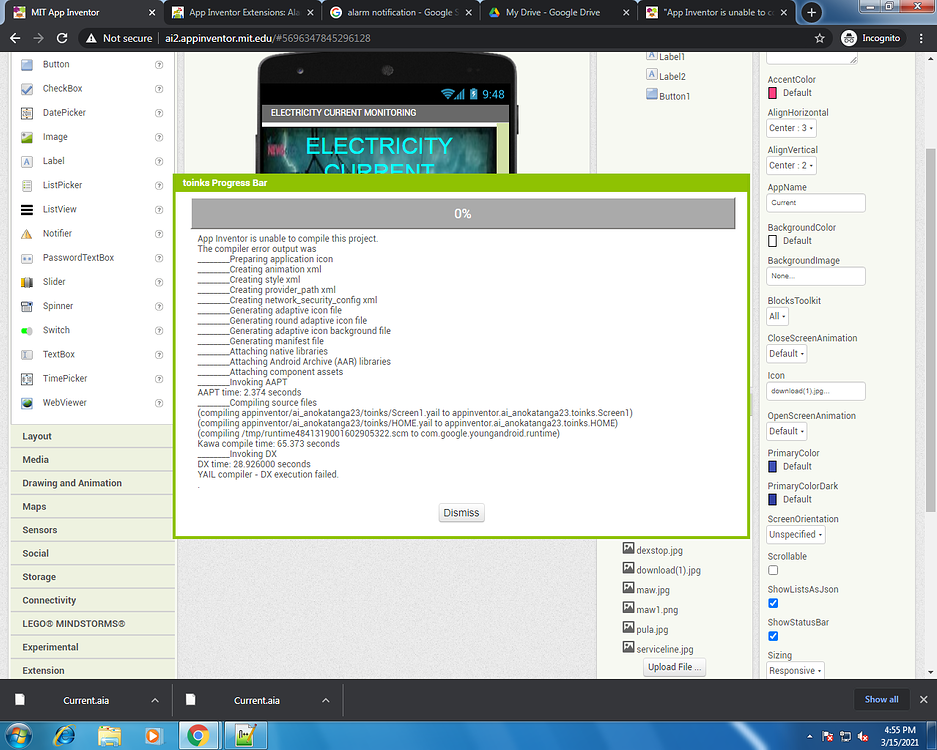This screenshot has height=750, width=937.
Task: Click the Upload File button in Media
Action: click(674, 666)
